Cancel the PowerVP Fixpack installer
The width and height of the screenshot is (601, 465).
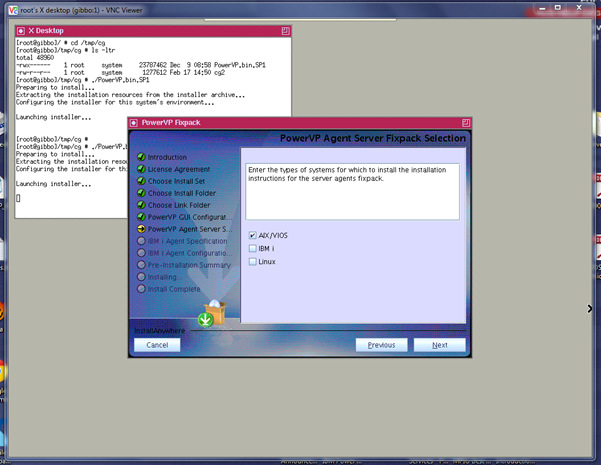pos(157,345)
